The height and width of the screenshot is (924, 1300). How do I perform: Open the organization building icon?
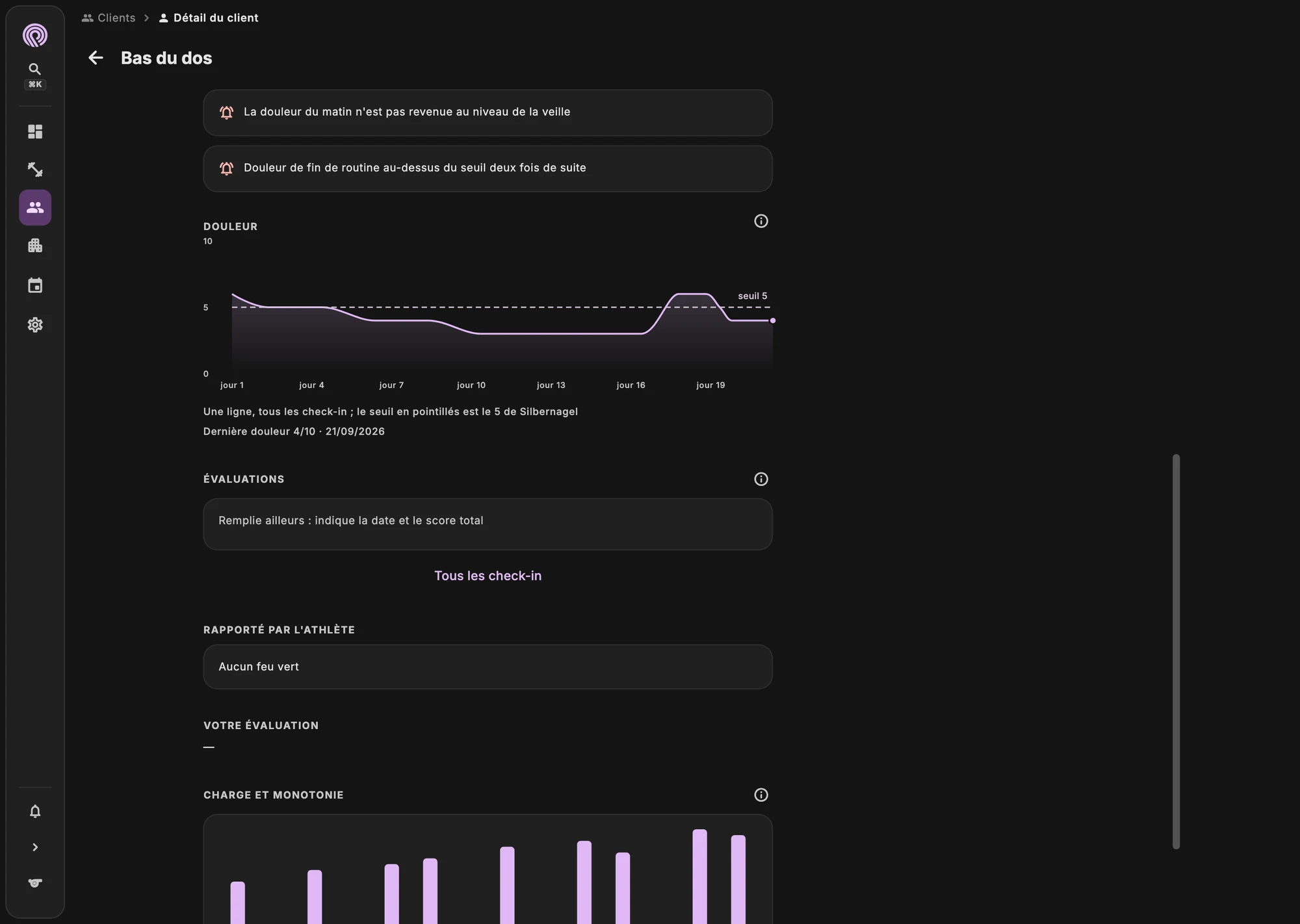coord(35,246)
